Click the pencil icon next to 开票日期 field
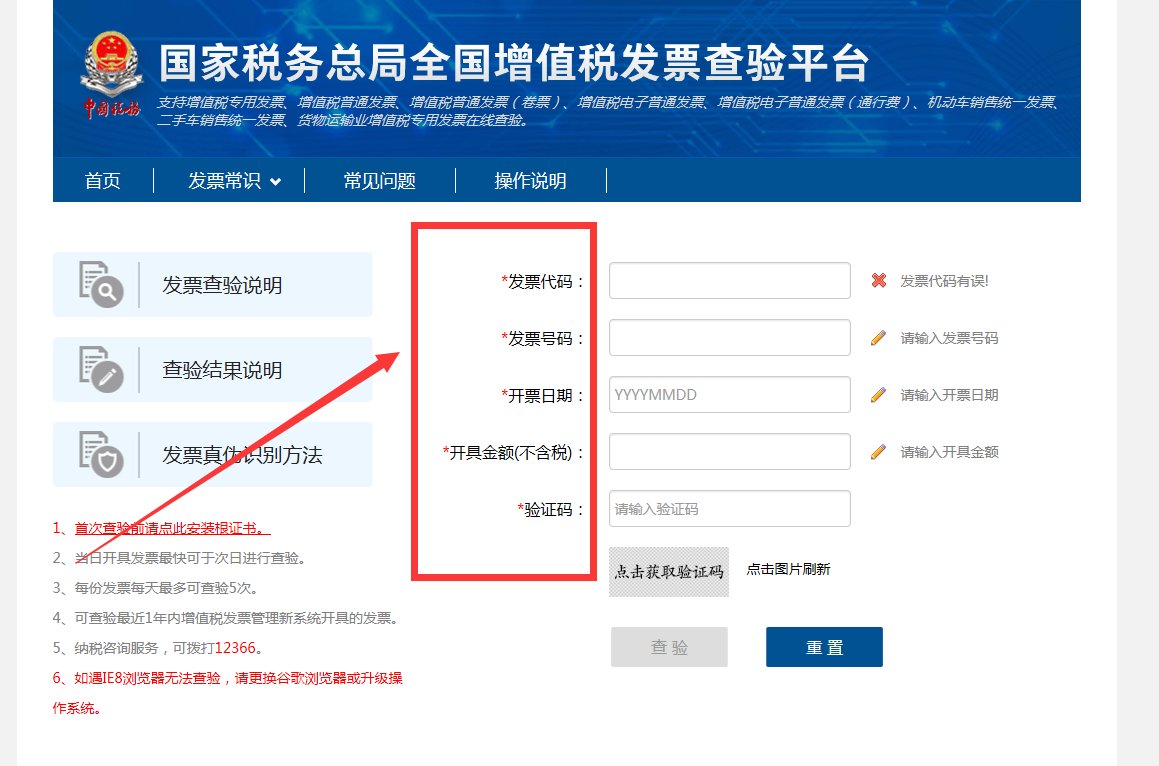 [x=877, y=395]
